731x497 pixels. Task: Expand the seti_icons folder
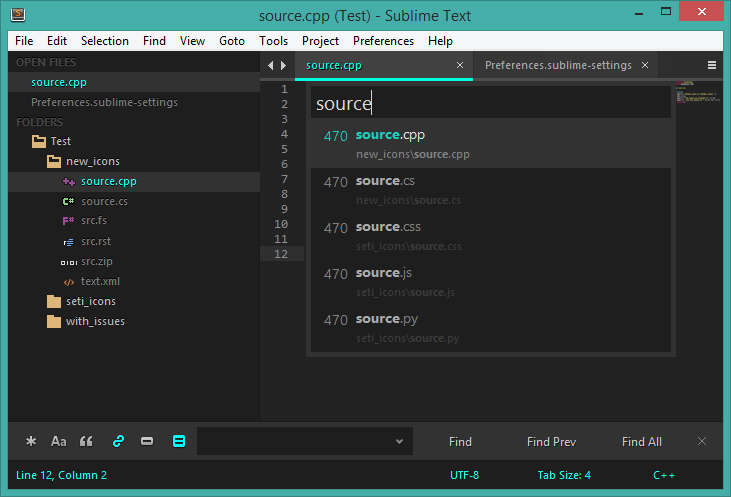point(54,302)
